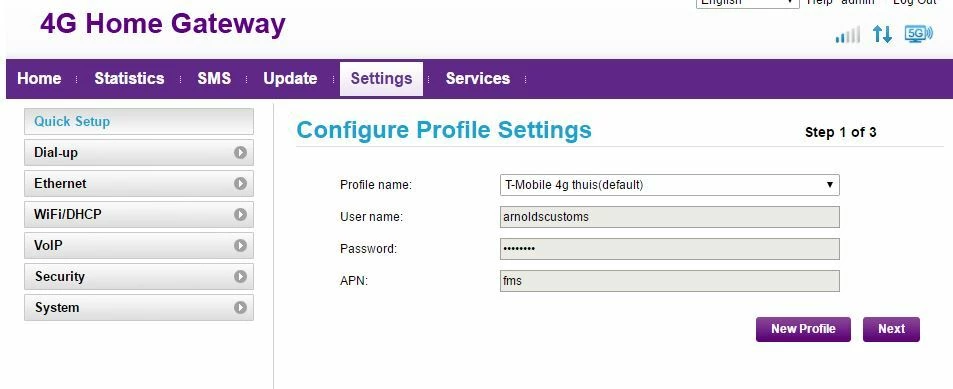The image size is (953, 389).
Task: Select Quick Setup in the sidebar
Action: coord(139,122)
